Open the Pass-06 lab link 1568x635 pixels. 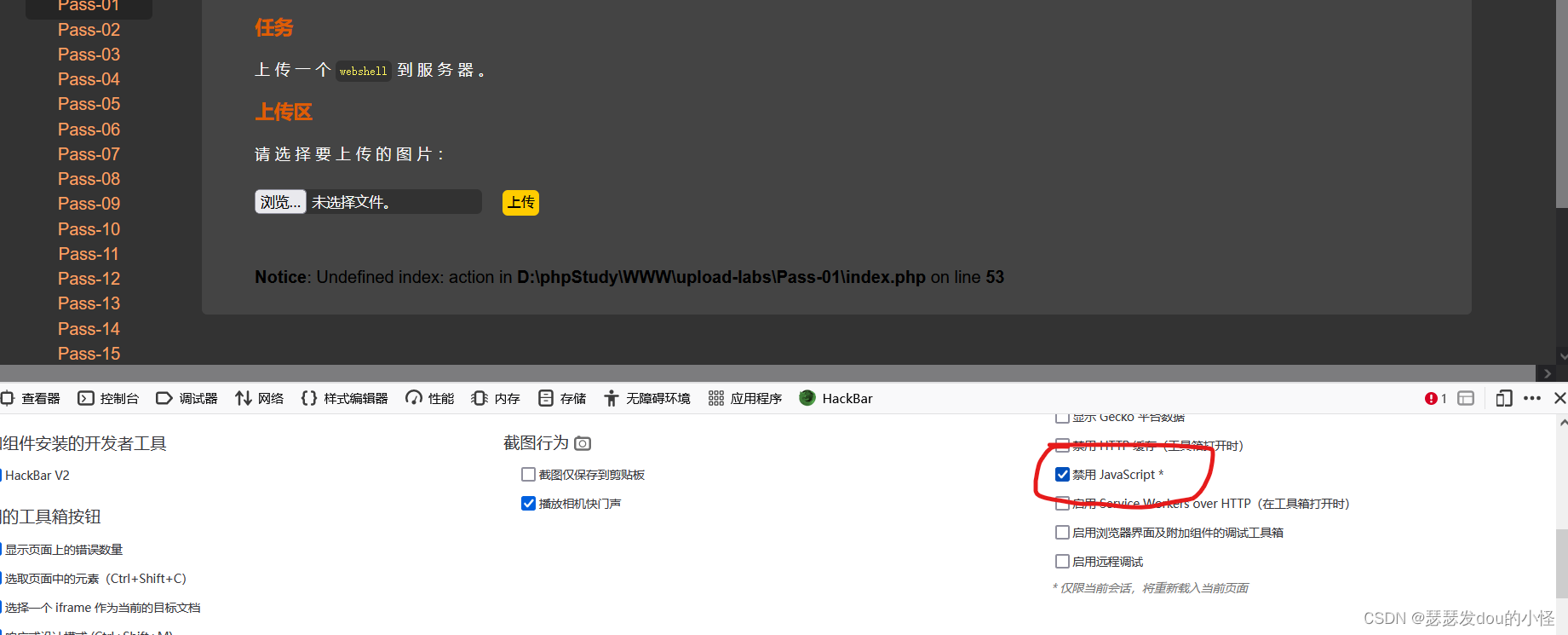click(x=89, y=130)
